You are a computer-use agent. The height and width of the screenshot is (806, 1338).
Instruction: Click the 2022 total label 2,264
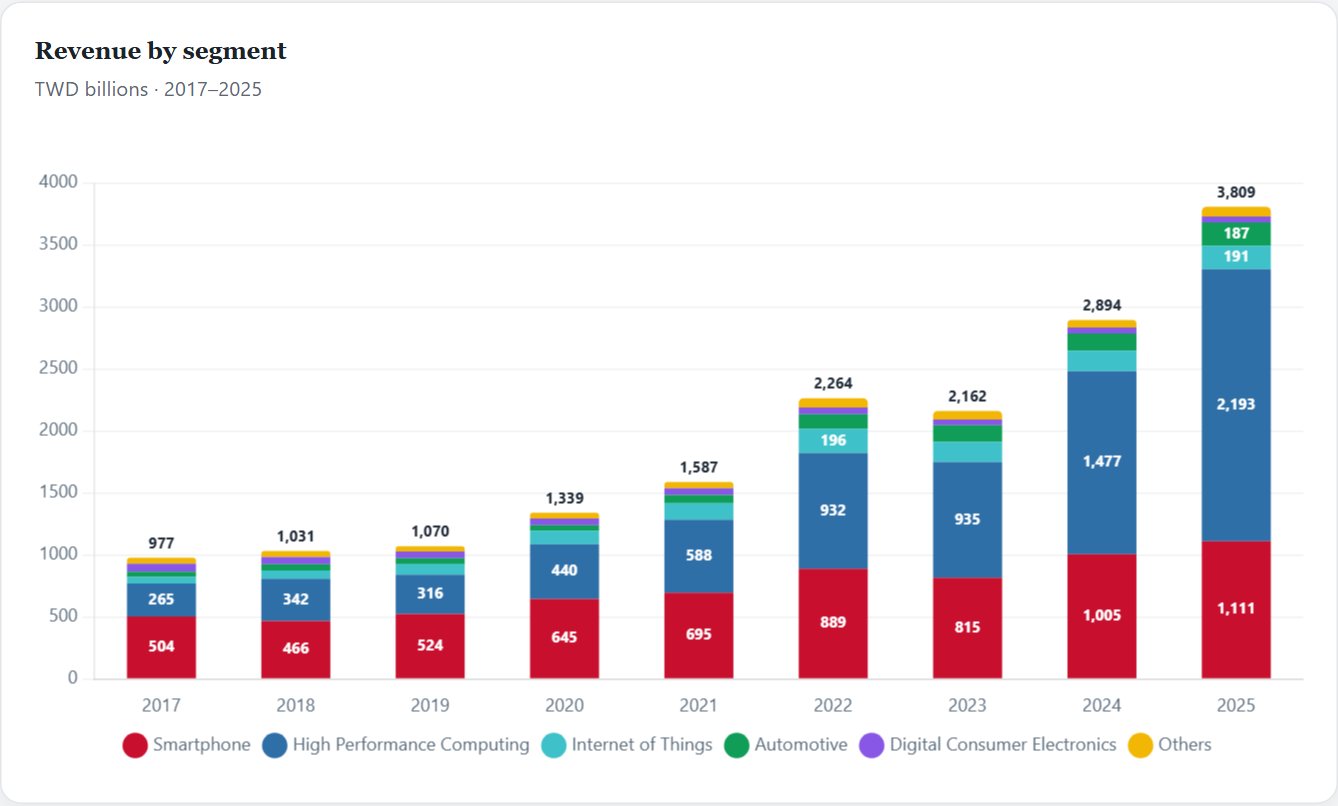click(x=833, y=383)
